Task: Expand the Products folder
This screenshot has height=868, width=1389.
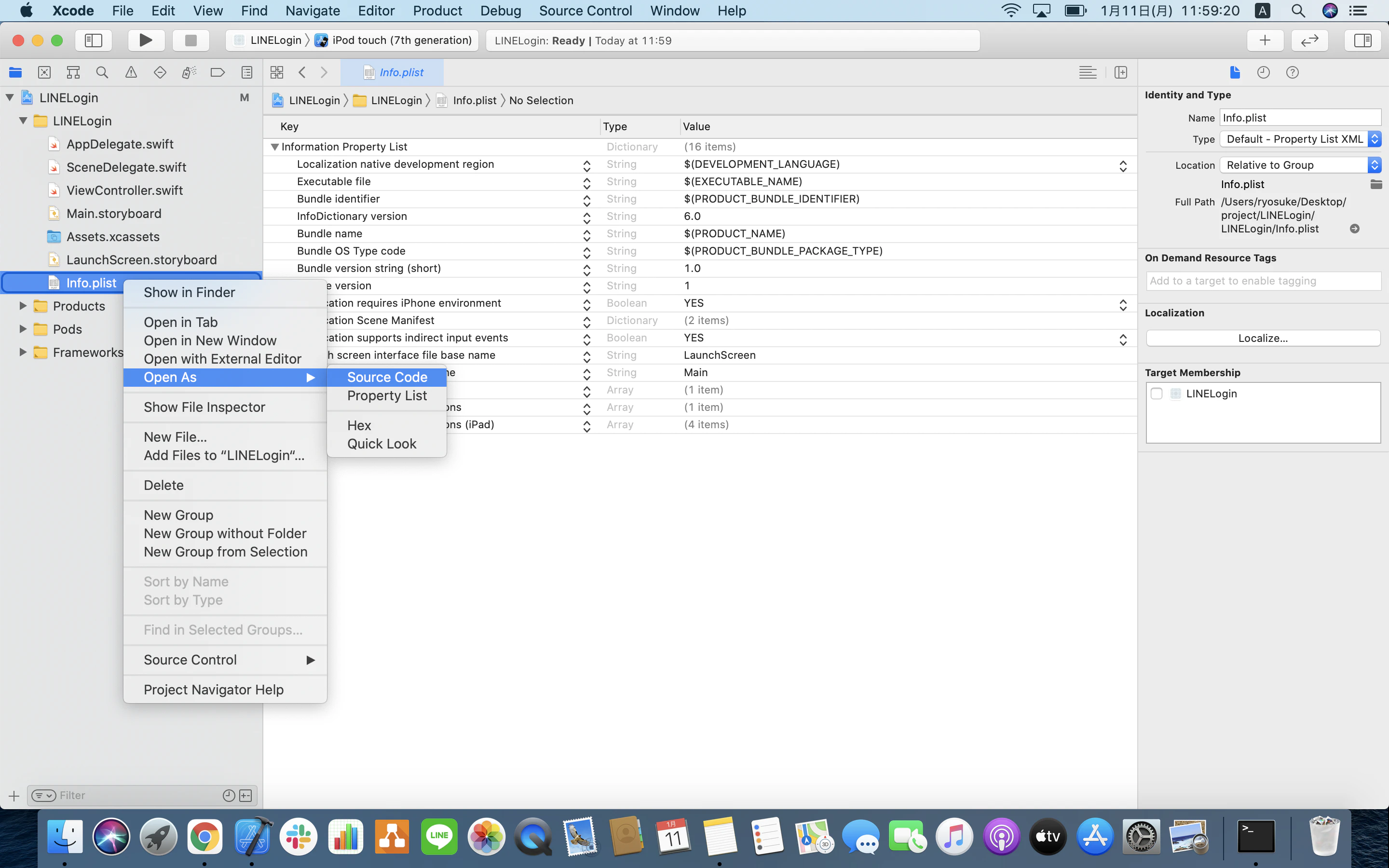Action: [23, 306]
